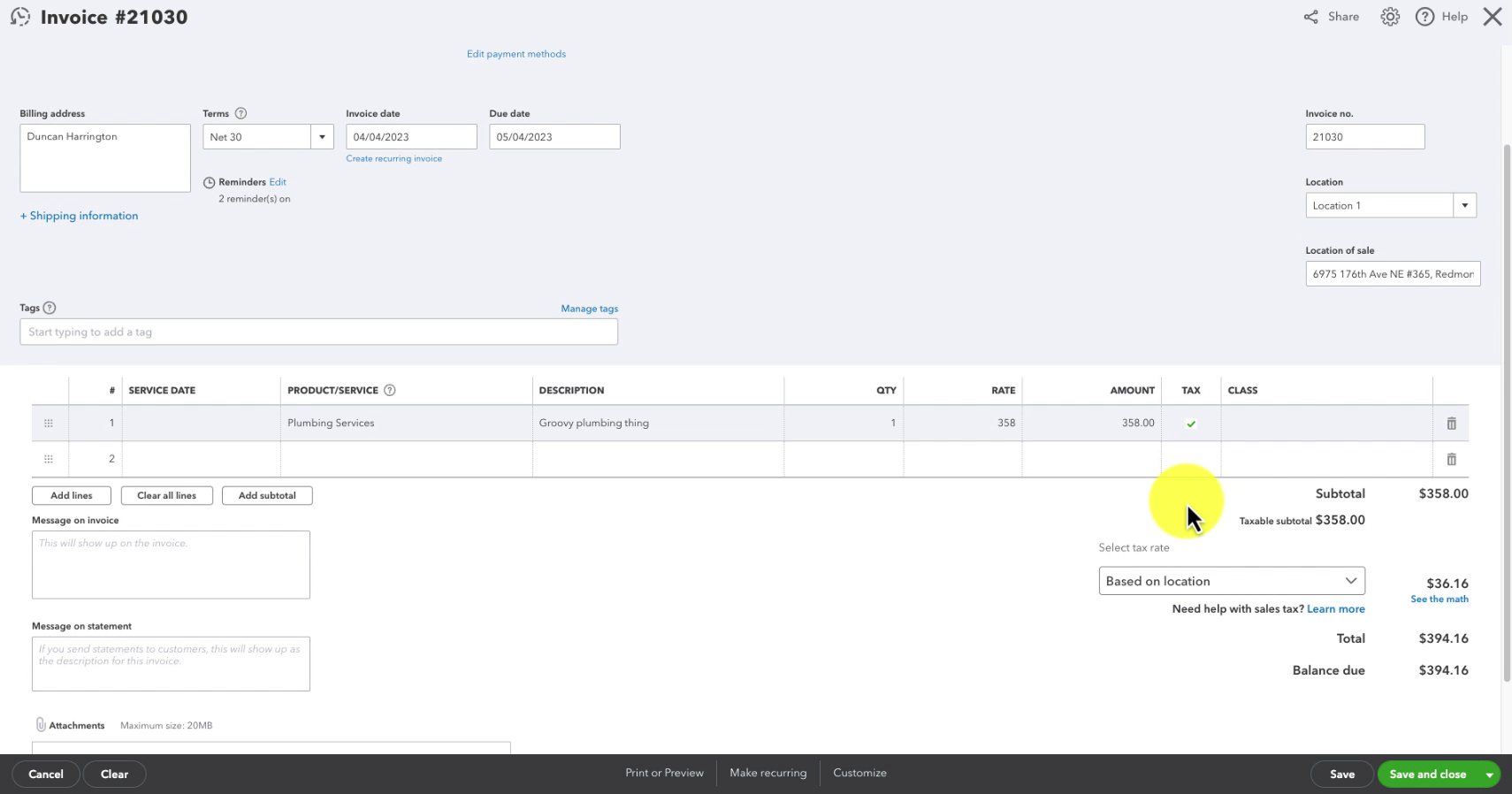Click the Add subtotal button
The image size is (1512, 794).
pyautogui.click(x=267, y=495)
